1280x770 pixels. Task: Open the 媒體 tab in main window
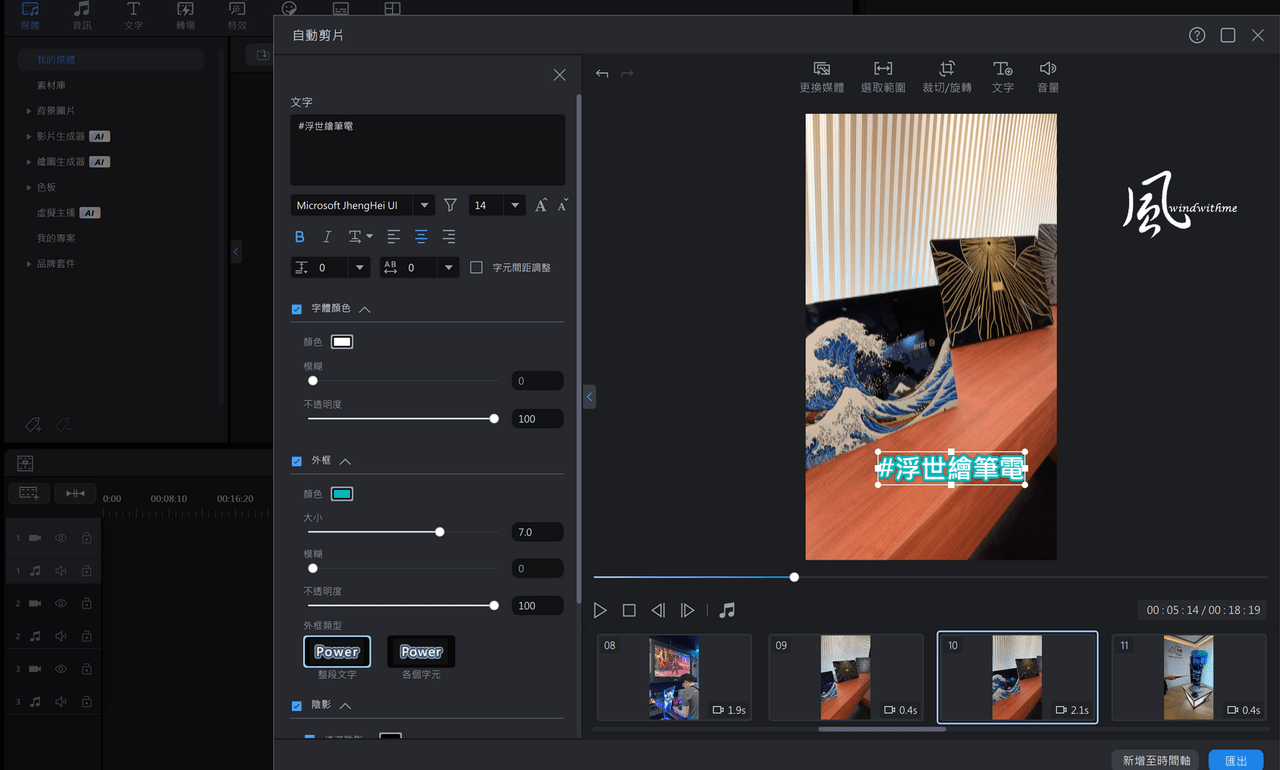(x=30, y=15)
